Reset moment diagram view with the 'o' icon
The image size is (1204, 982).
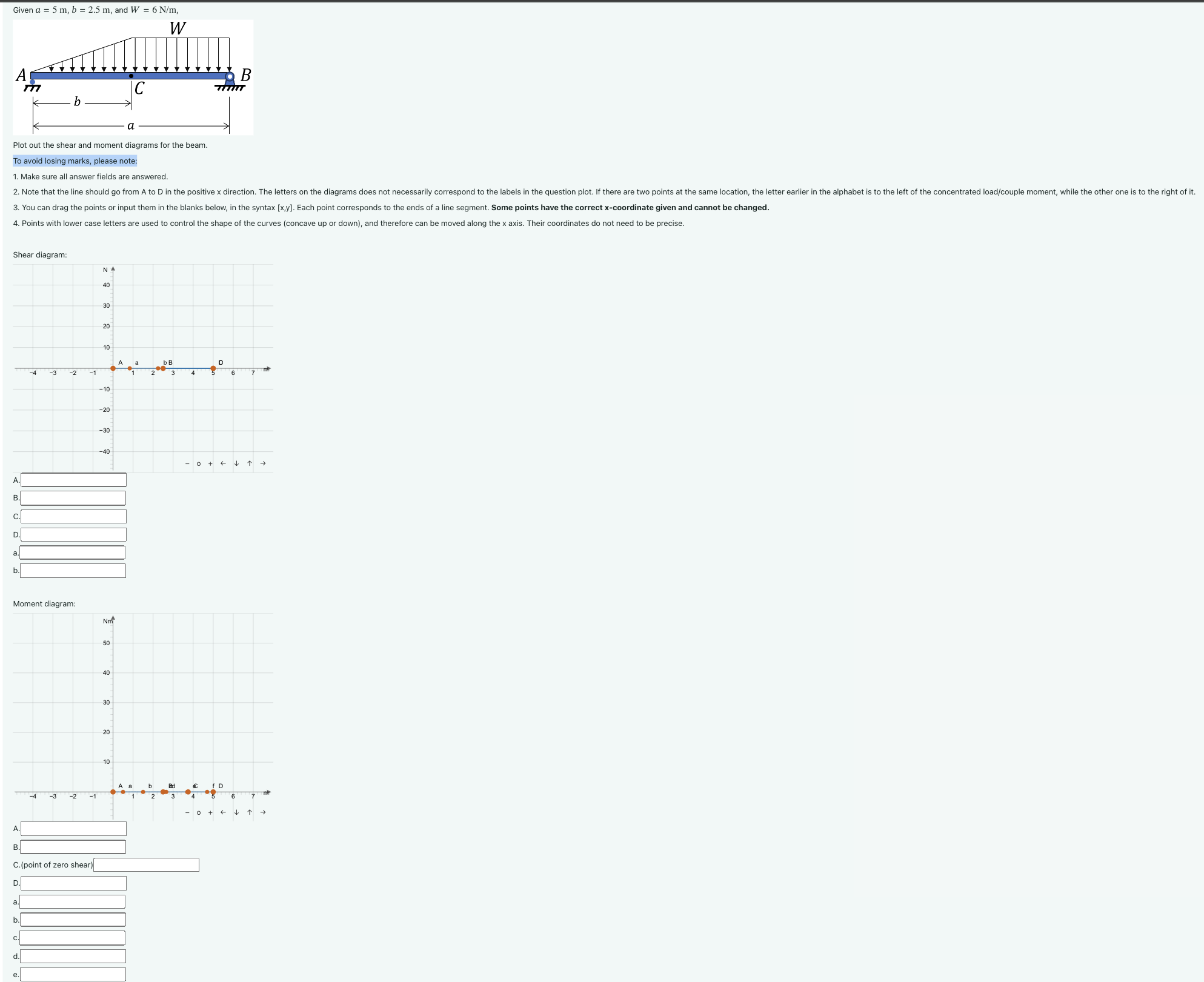tap(199, 812)
